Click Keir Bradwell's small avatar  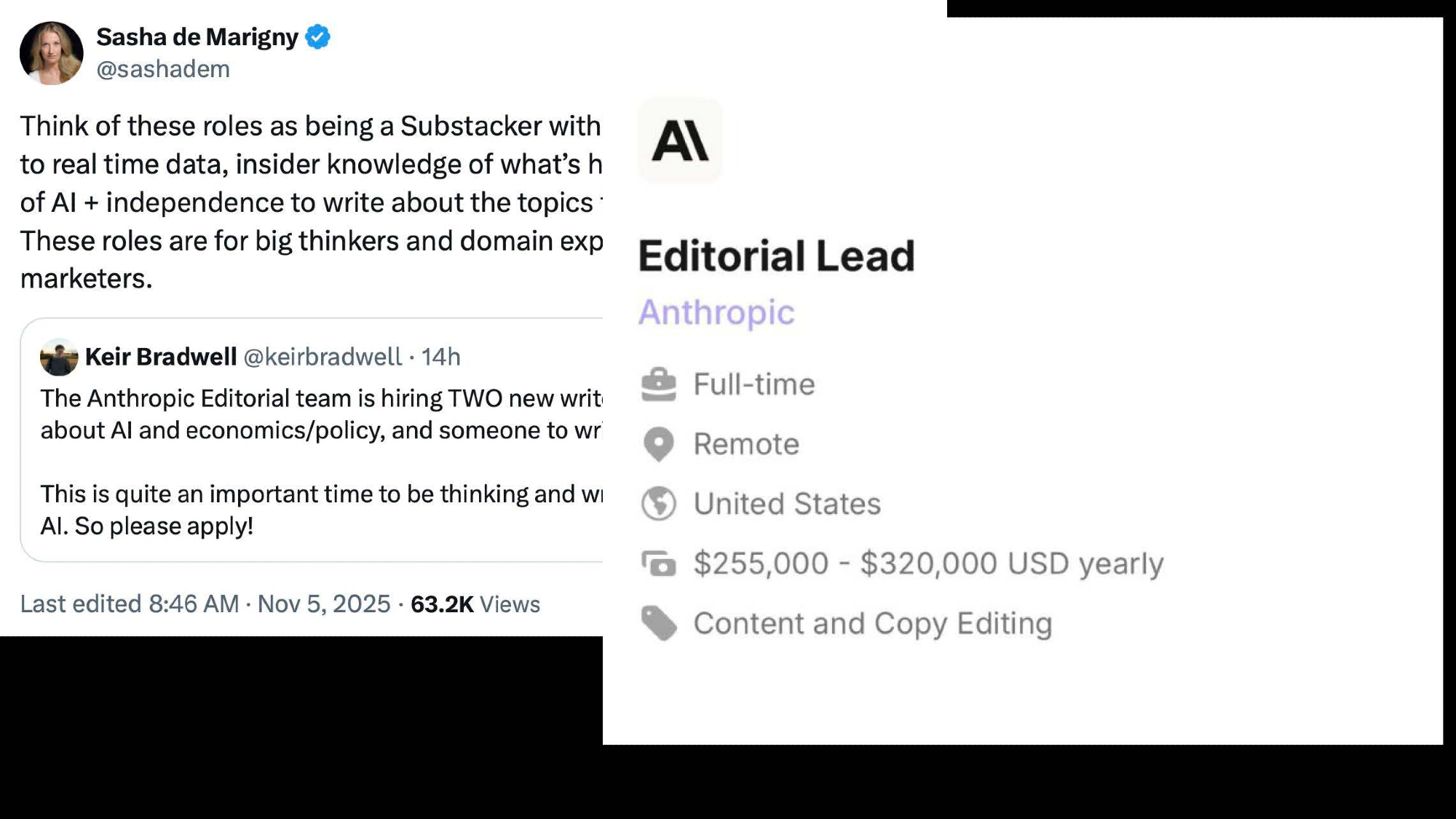[59, 357]
